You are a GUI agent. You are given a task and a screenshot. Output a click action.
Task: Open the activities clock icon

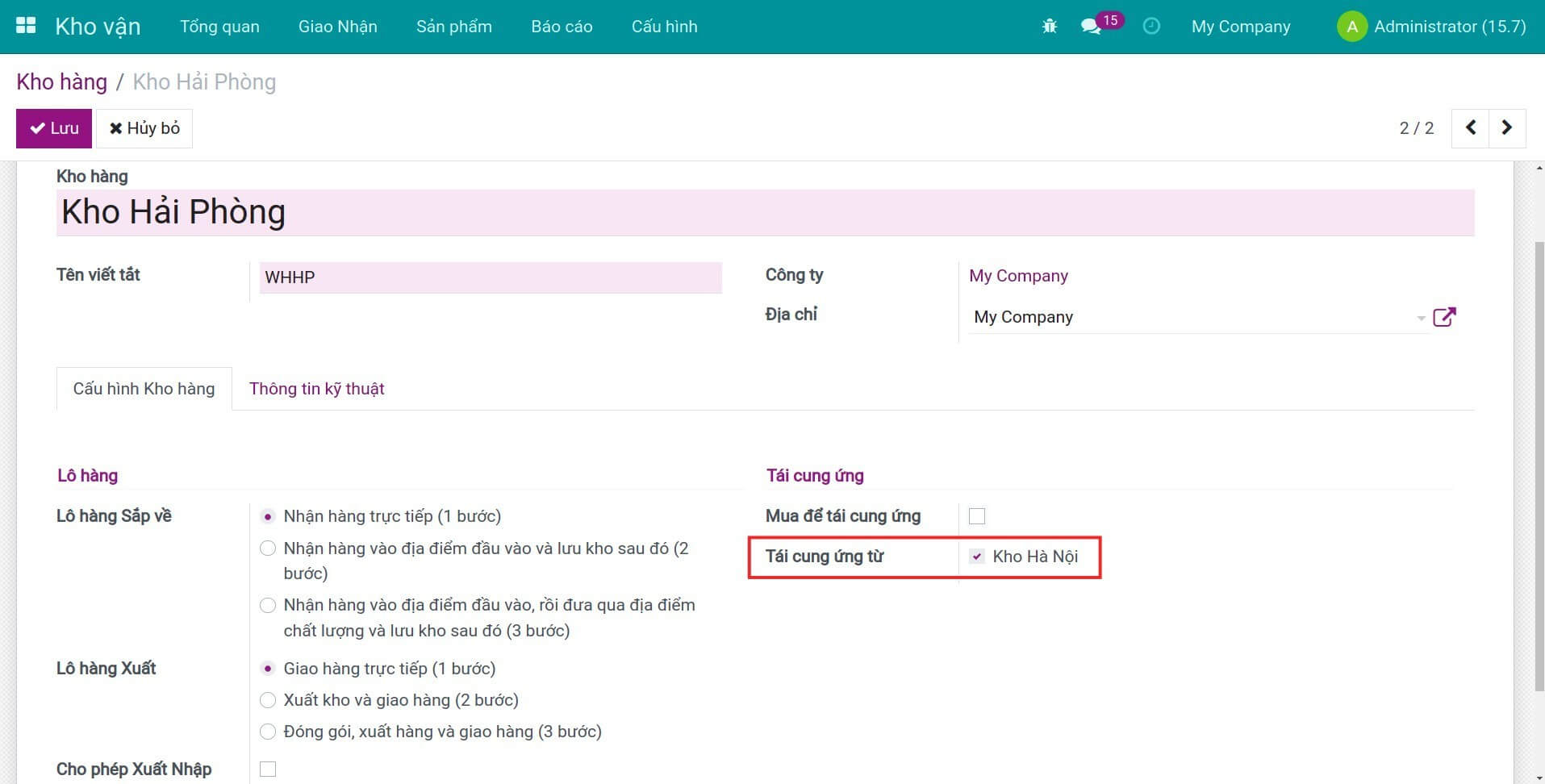pyautogui.click(x=1151, y=27)
